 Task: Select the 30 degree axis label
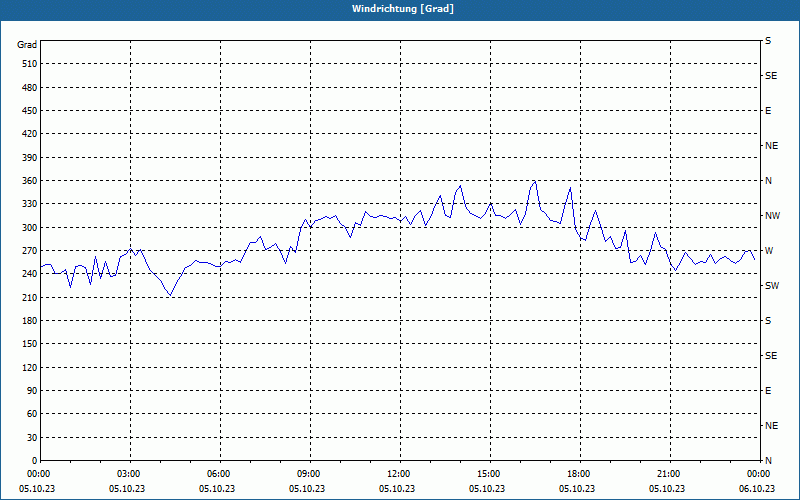[32, 437]
